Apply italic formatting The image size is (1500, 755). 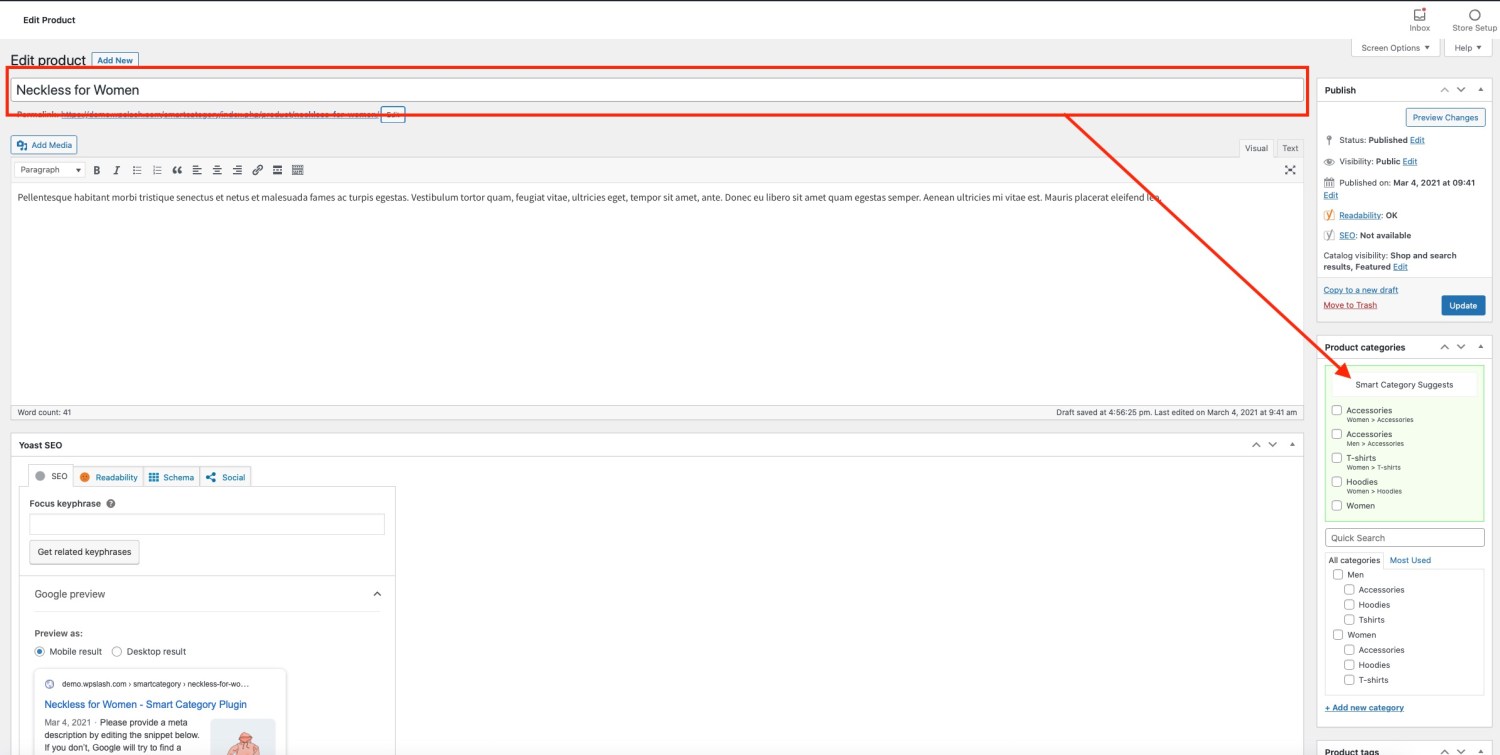coord(116,170)
